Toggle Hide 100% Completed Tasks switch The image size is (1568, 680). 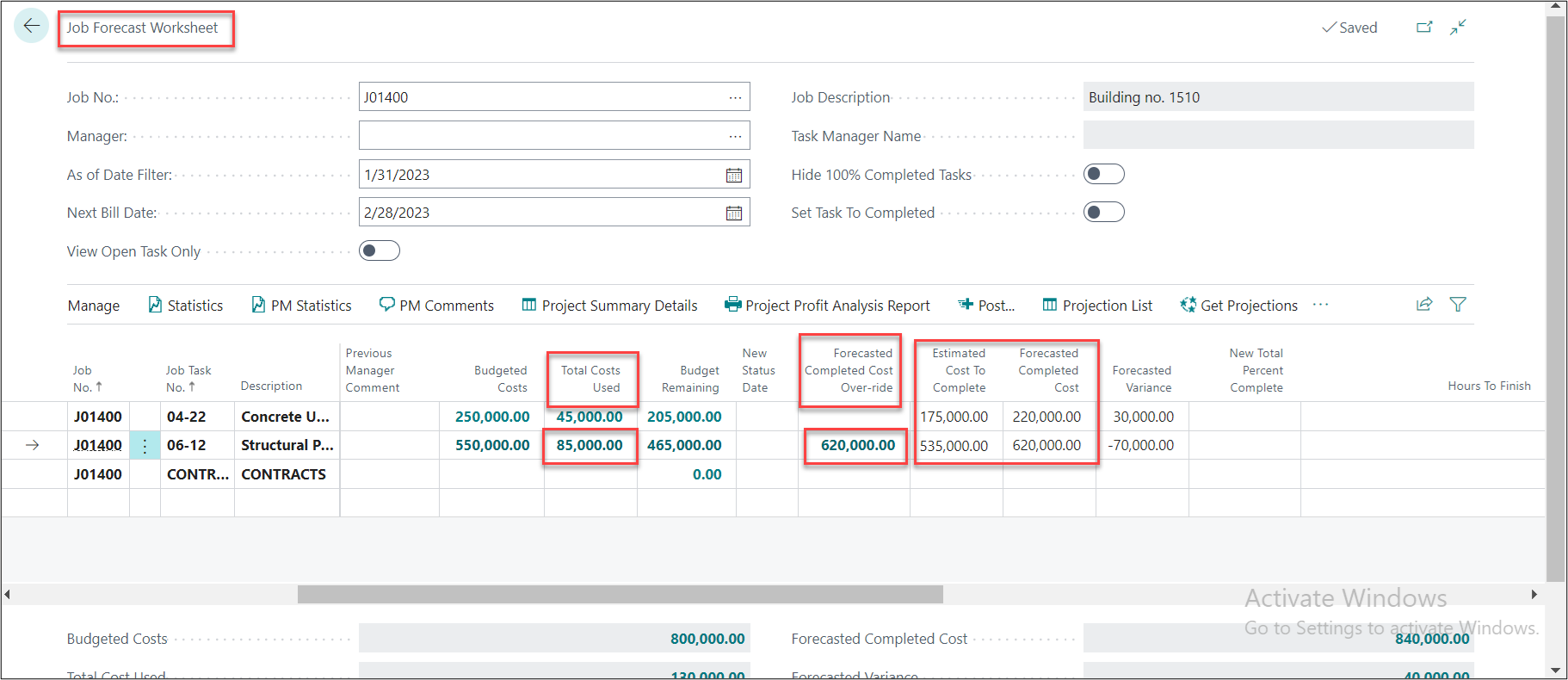tap(1103, 174)
